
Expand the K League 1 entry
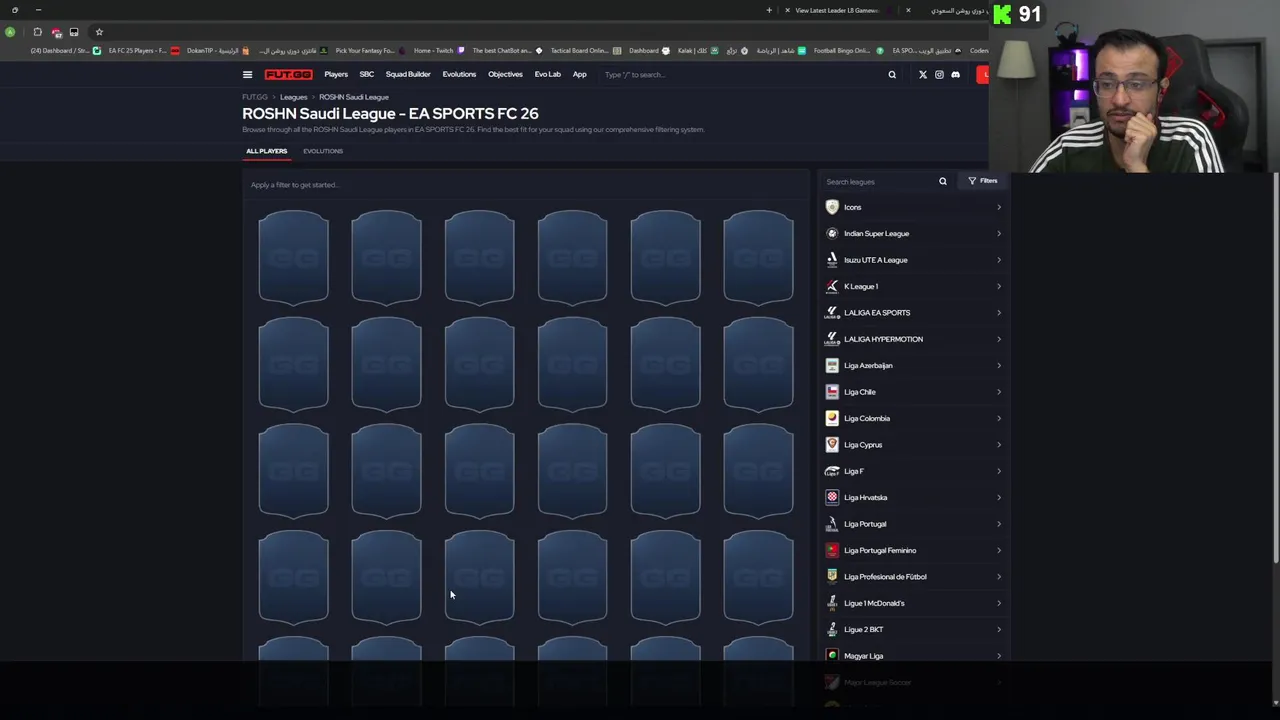[x=998, y=286]
